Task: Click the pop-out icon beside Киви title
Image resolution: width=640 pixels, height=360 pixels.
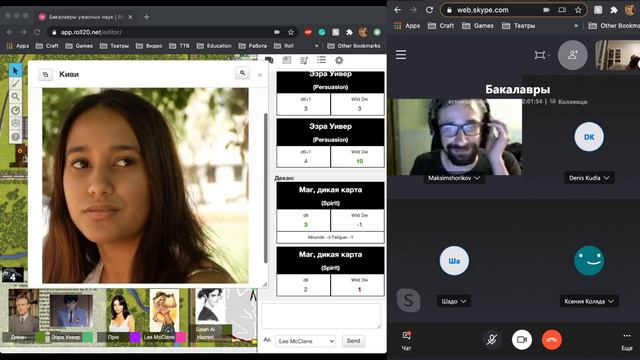Action: point(46,74)
